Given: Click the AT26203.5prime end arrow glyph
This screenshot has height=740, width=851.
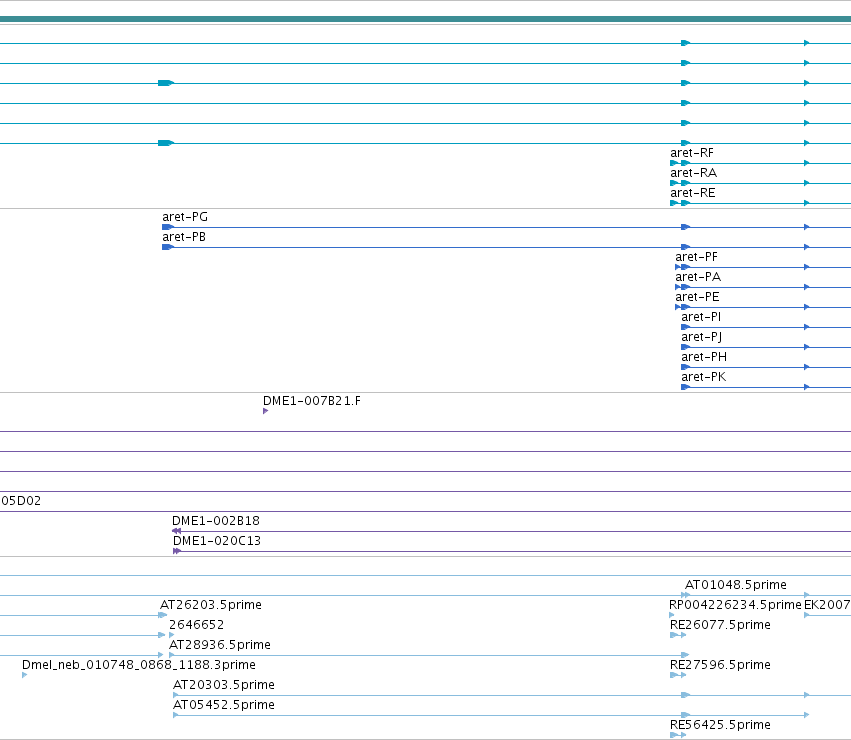Looking at the screenshot, I should (x=163, y=615).
